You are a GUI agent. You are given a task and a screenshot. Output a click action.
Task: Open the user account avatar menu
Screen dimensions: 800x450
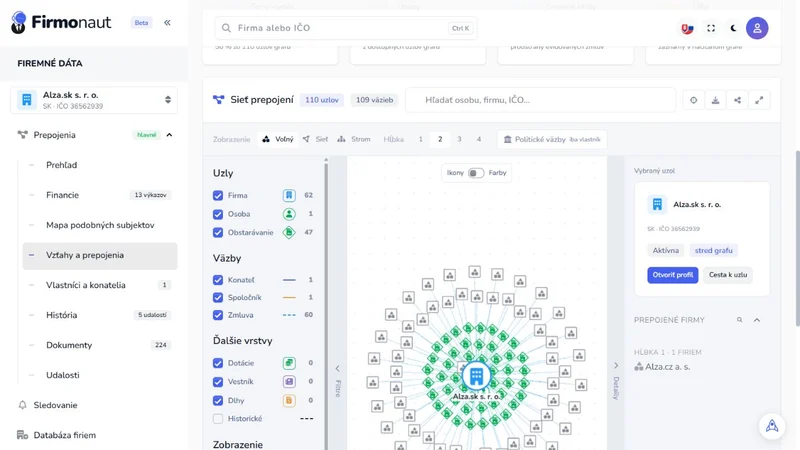point(757,28)
